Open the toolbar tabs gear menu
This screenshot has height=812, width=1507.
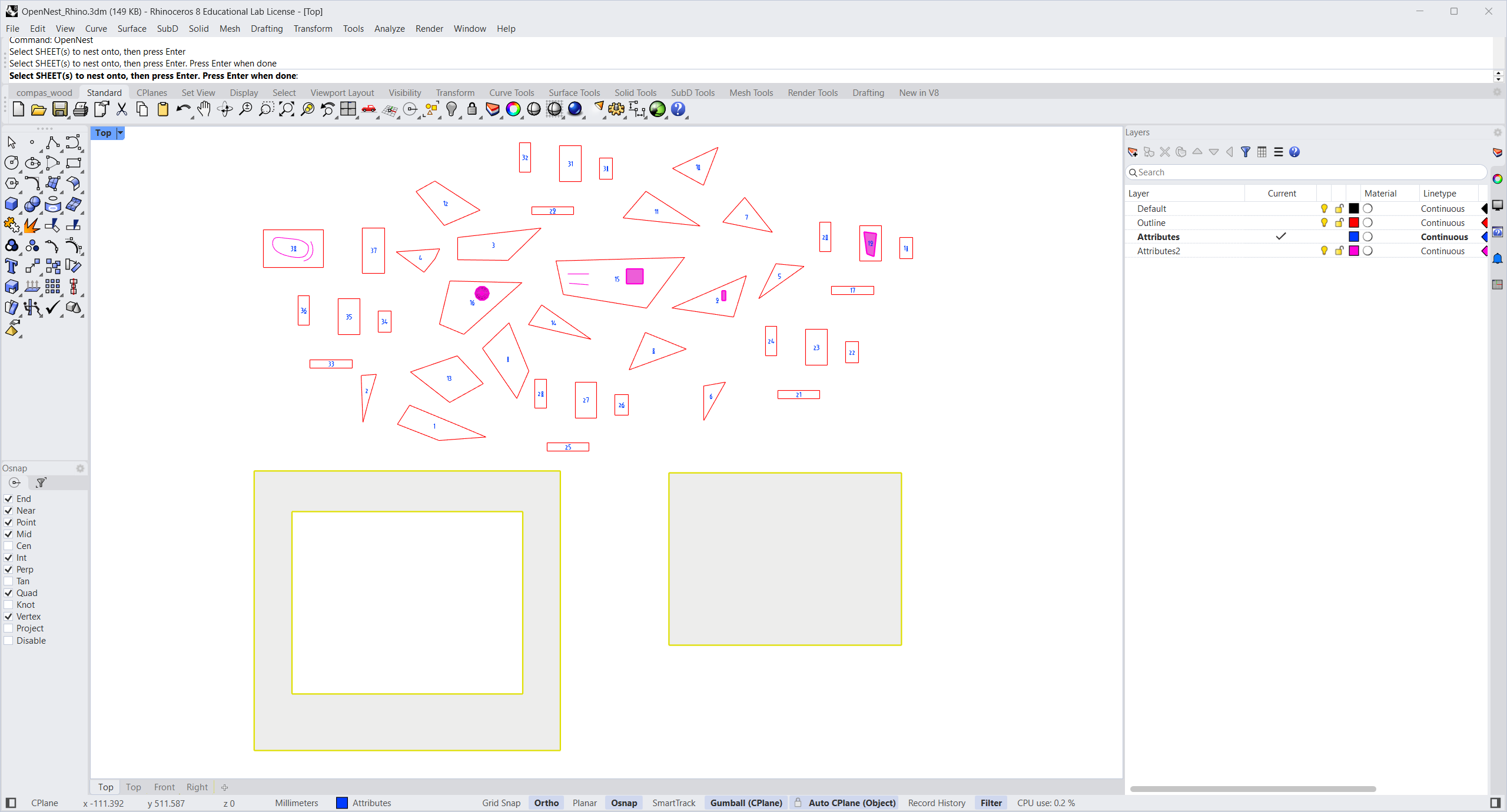coord(1498,92)
